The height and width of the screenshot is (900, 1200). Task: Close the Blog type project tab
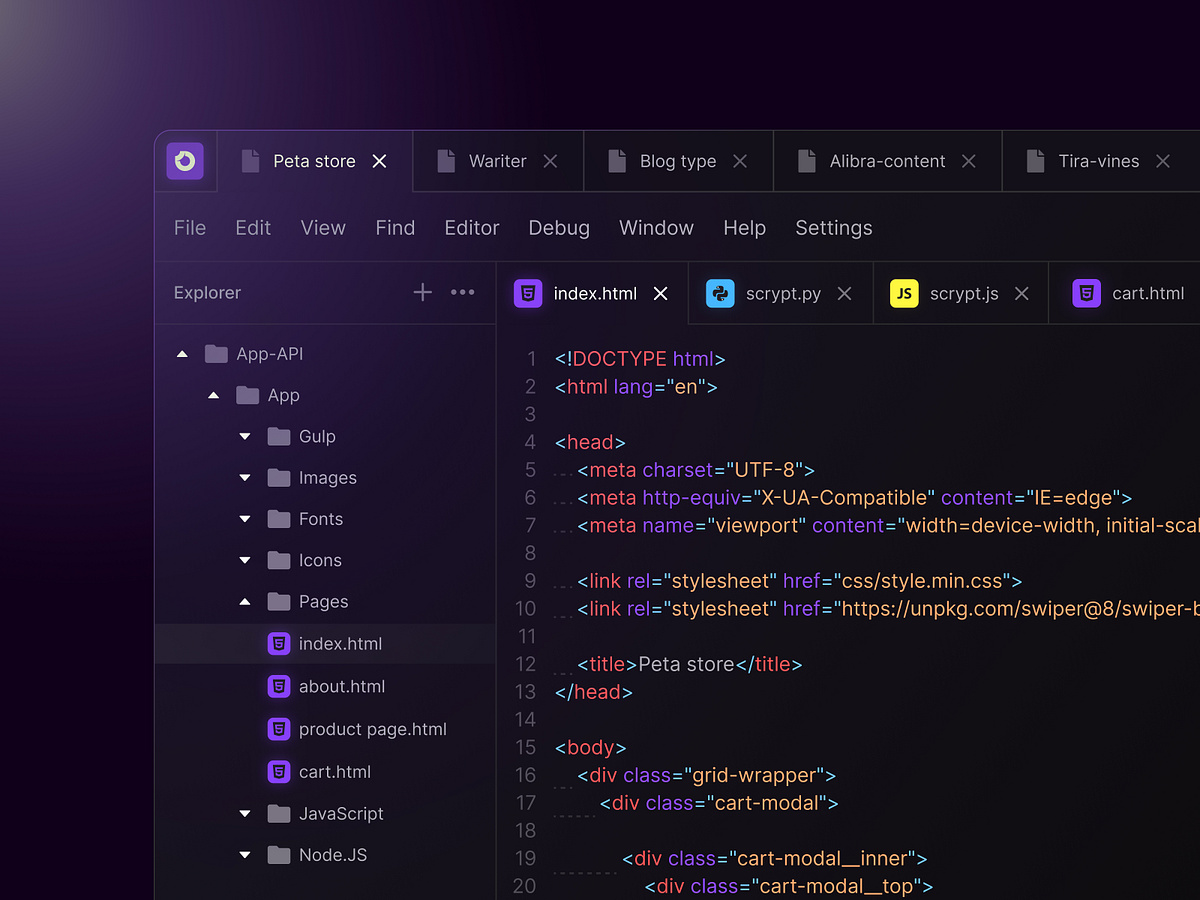740,161
